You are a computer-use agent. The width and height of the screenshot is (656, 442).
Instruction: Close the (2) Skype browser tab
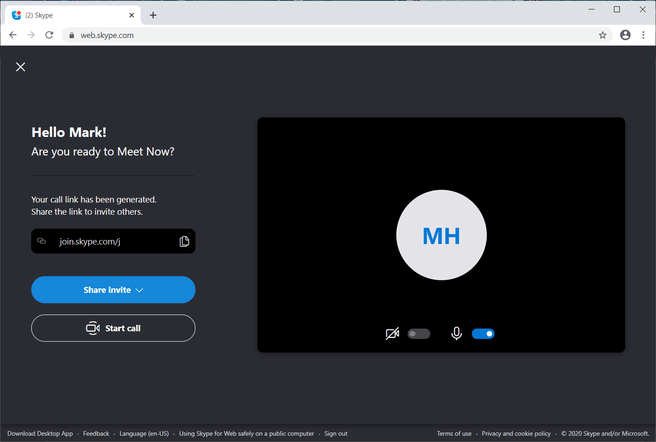coord(131,15)
